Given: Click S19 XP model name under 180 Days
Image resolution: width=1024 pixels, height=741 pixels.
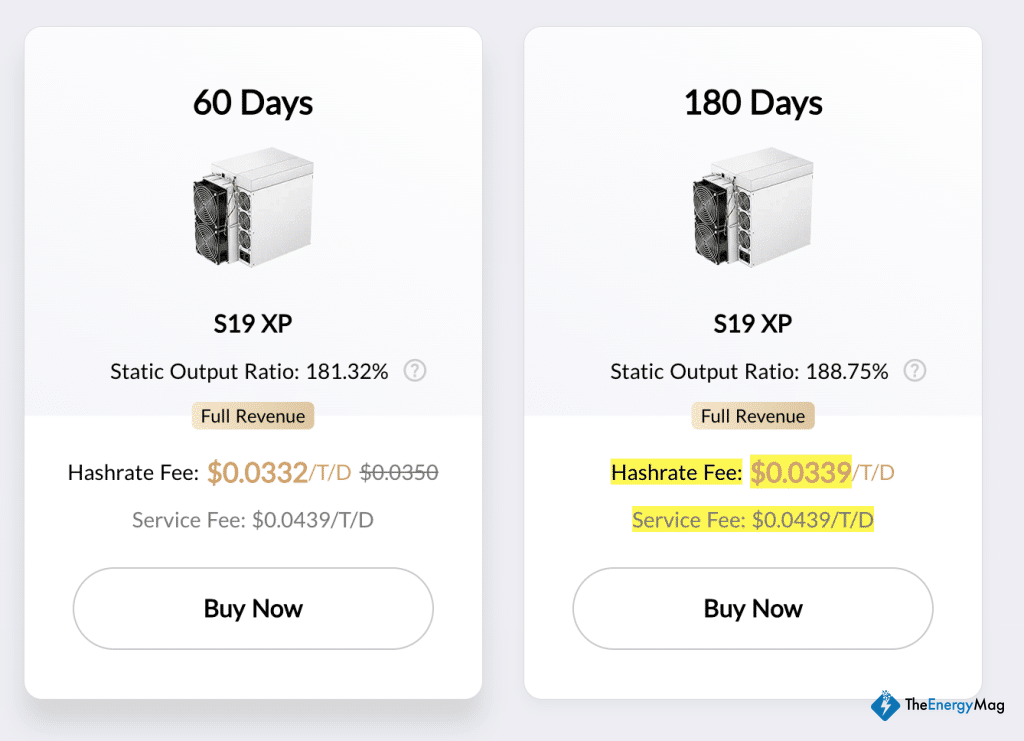Looking at the screenshot, I should pos(753,324).
